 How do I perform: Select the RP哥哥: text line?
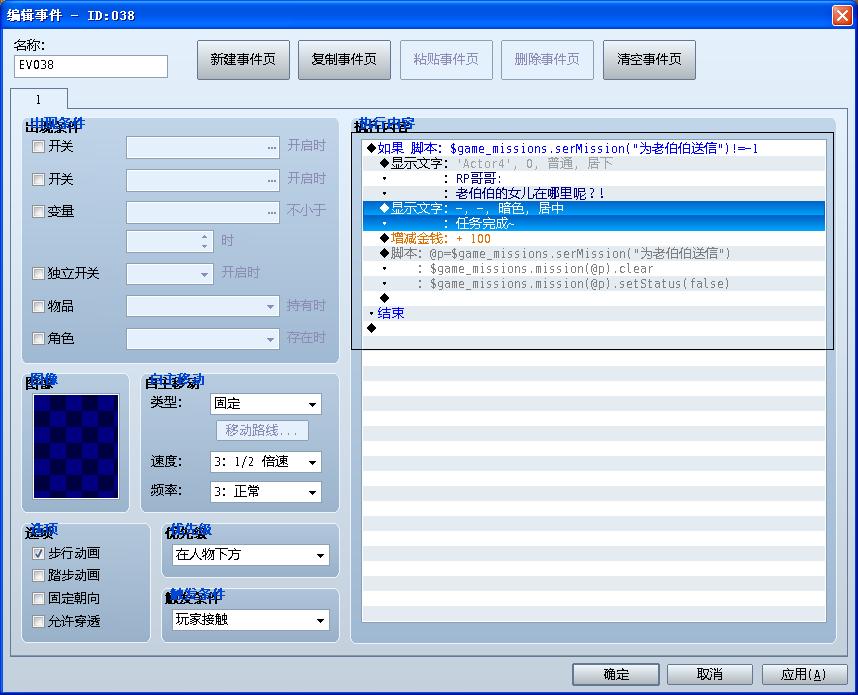pos(594,178)
